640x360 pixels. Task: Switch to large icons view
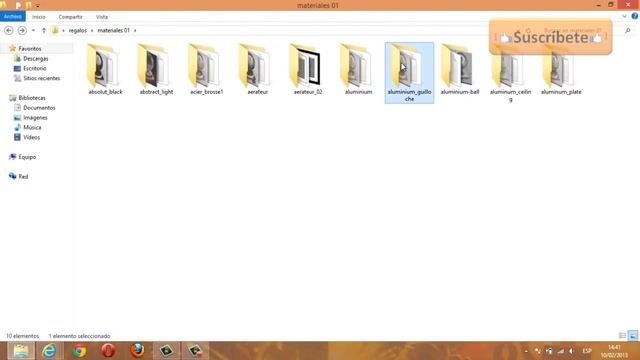tap(633, 336)
